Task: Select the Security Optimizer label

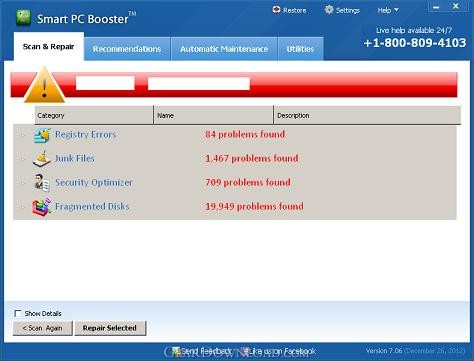Action: [x=94, y=183]
